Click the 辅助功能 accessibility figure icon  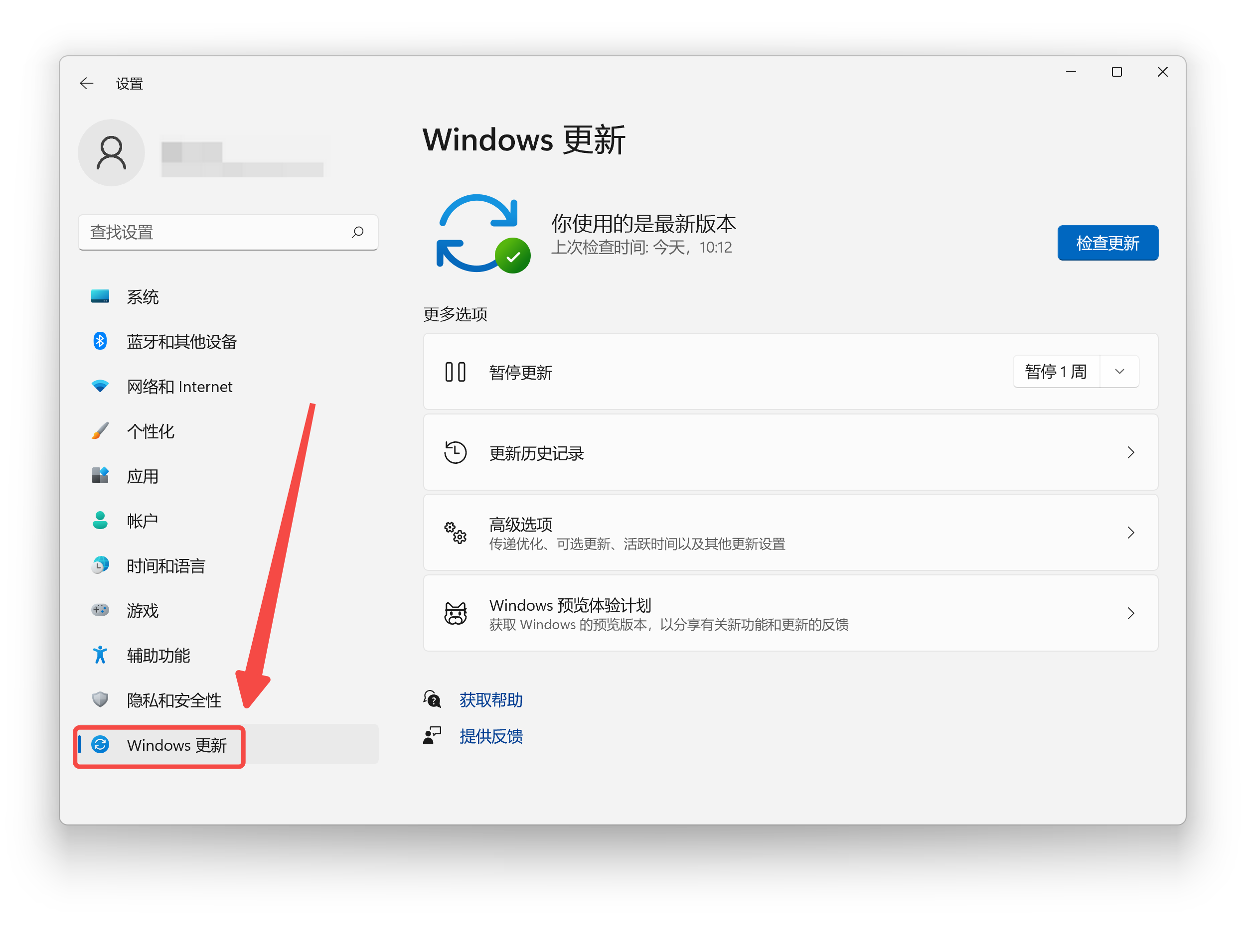click(x=100, y=655)
